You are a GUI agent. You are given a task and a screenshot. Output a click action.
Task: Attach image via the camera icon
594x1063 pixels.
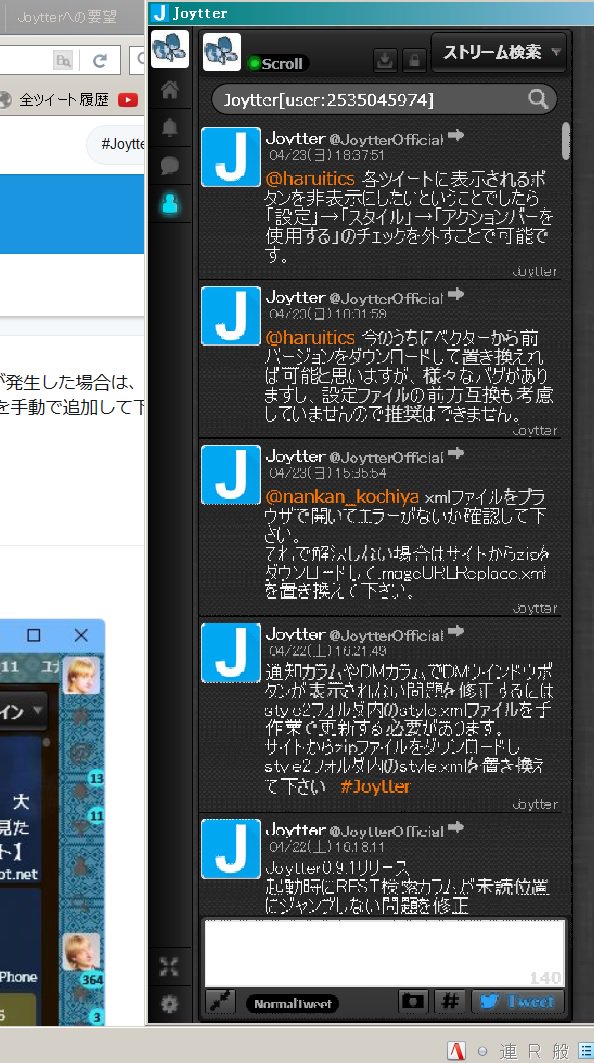pos(413,1001)
